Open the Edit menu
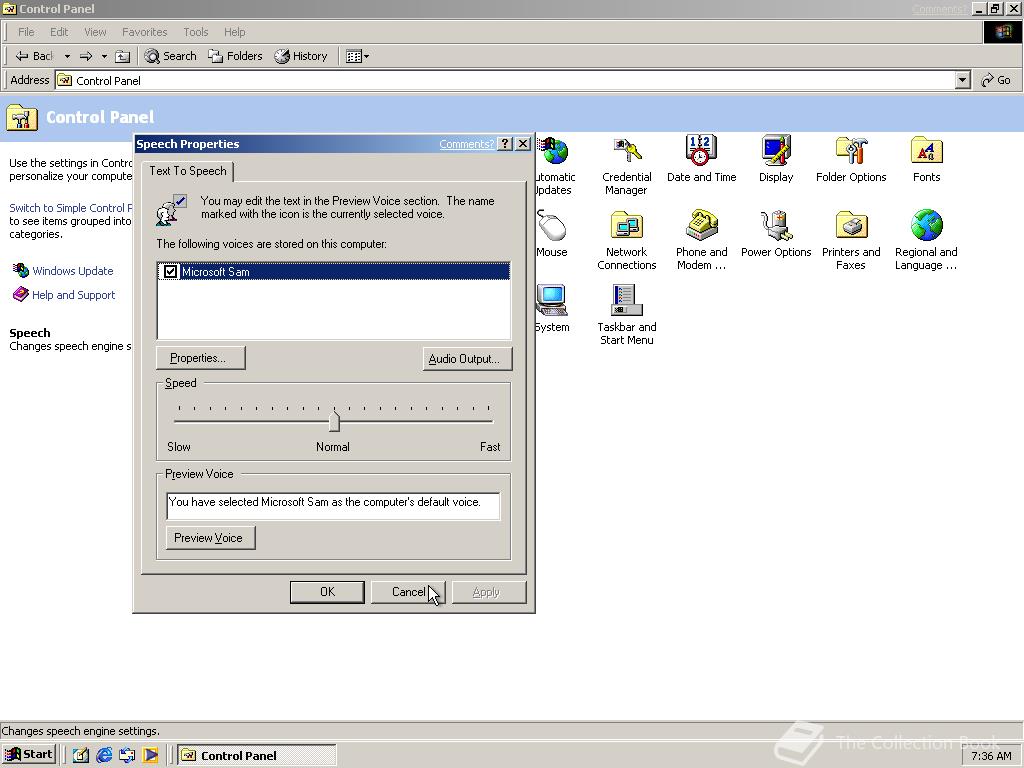 click(x=59, y=32)
